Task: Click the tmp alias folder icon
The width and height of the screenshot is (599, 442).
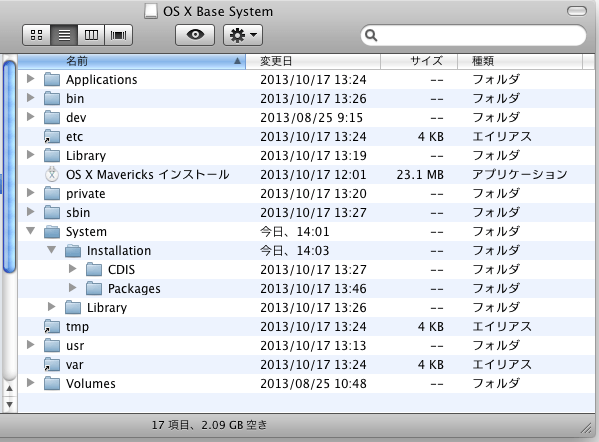Action: coord(52,327)
